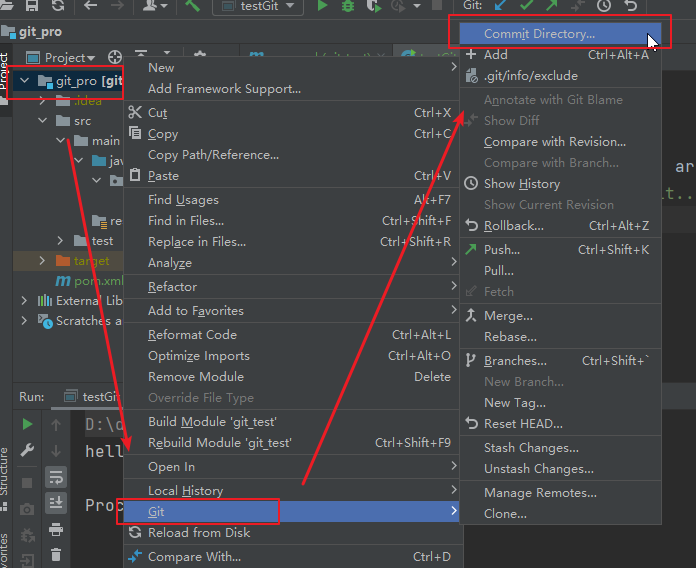Screen dimensions: 696x568
Task: Click the Synchronize/refresh toolbar icon
Action: [58, 5]
